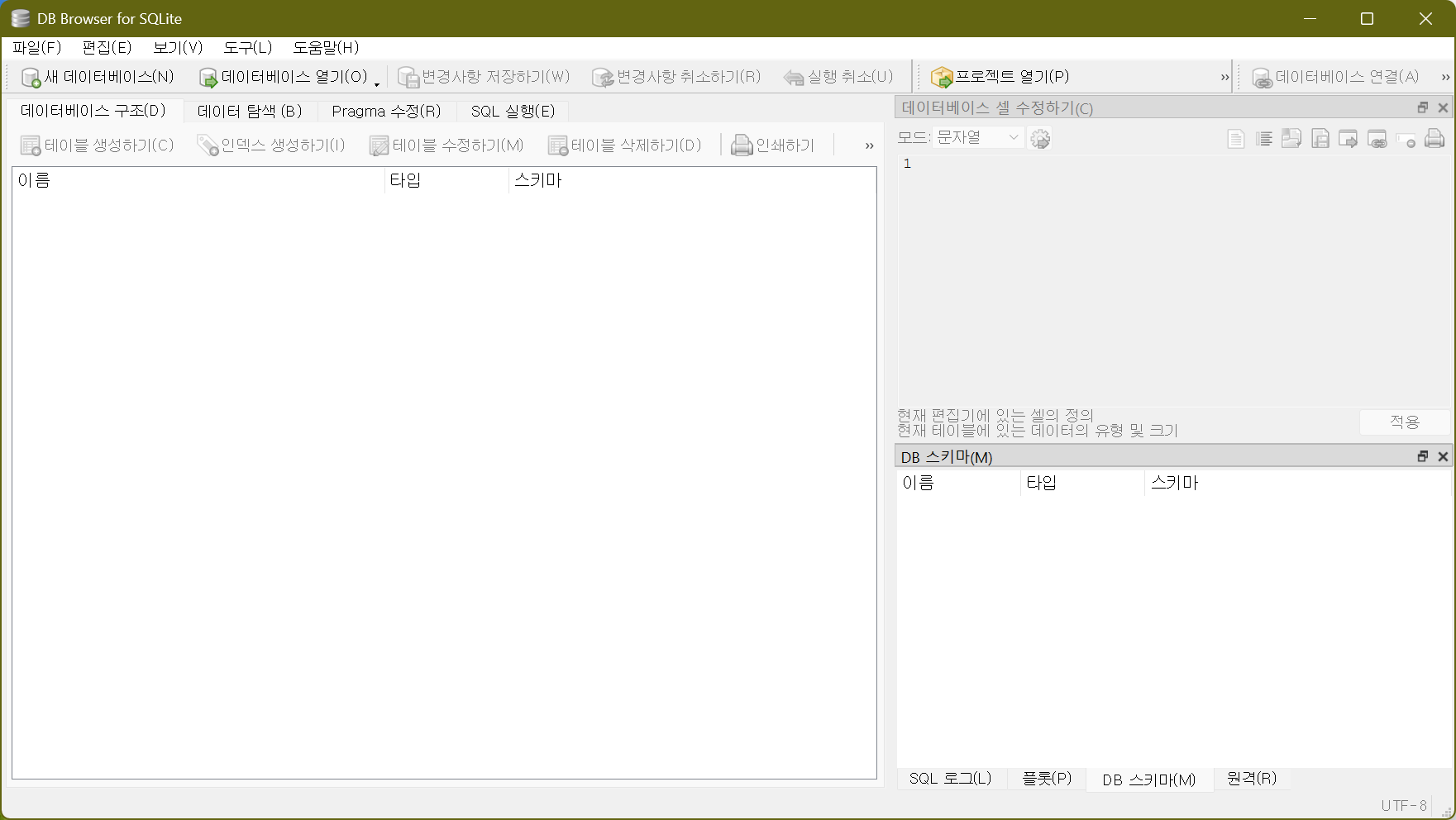Viewport: 1456px width, 820px height.
Task: Click the indent/format text icon in the cell editor
Action: click(x=1263, y=139)
